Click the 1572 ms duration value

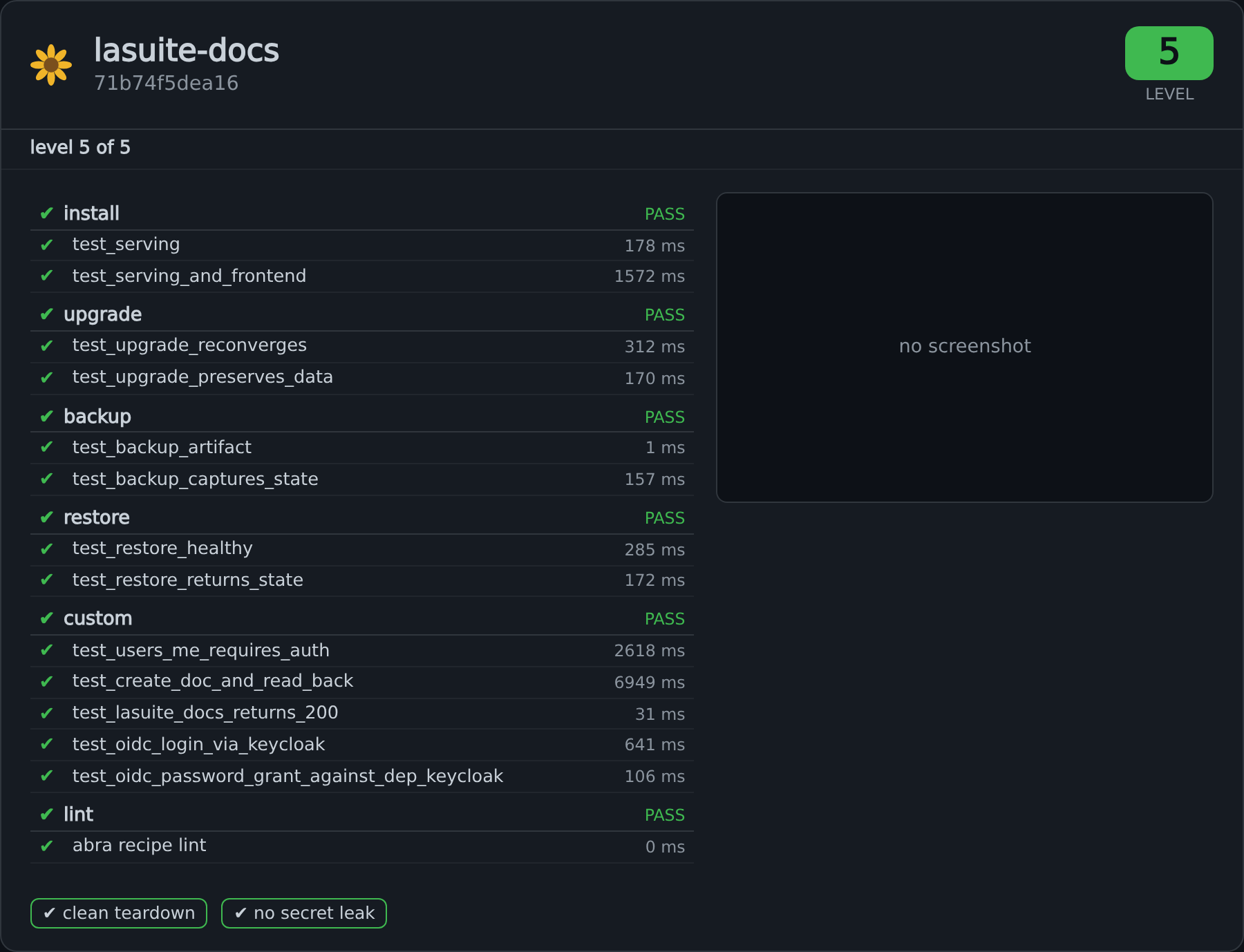(649, 276)
